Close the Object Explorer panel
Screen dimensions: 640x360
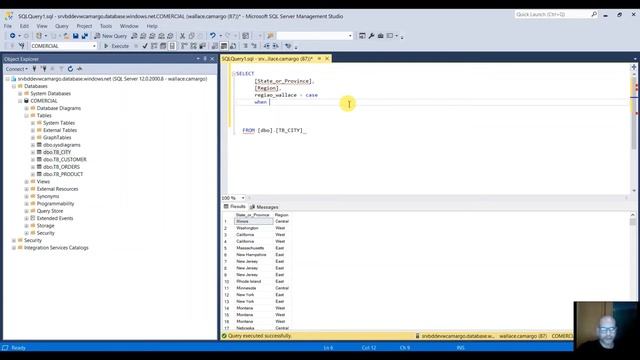(x=212, y=59)
